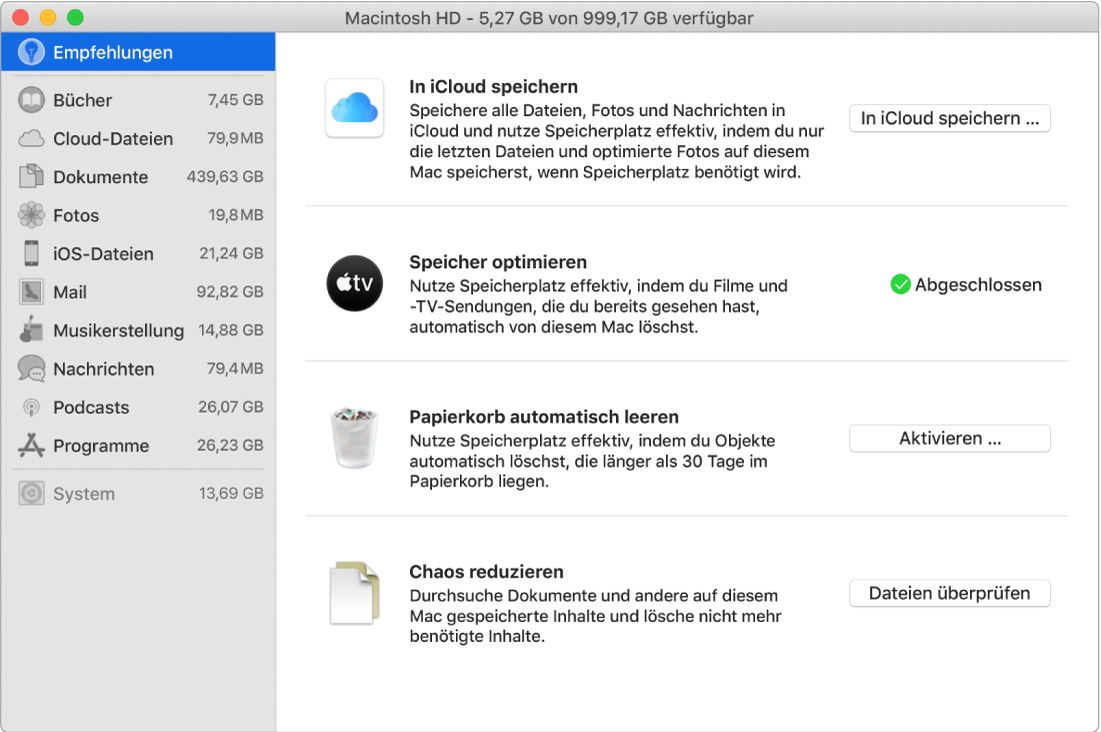Click the Programme icon in the sidebar

coord(31,446)
